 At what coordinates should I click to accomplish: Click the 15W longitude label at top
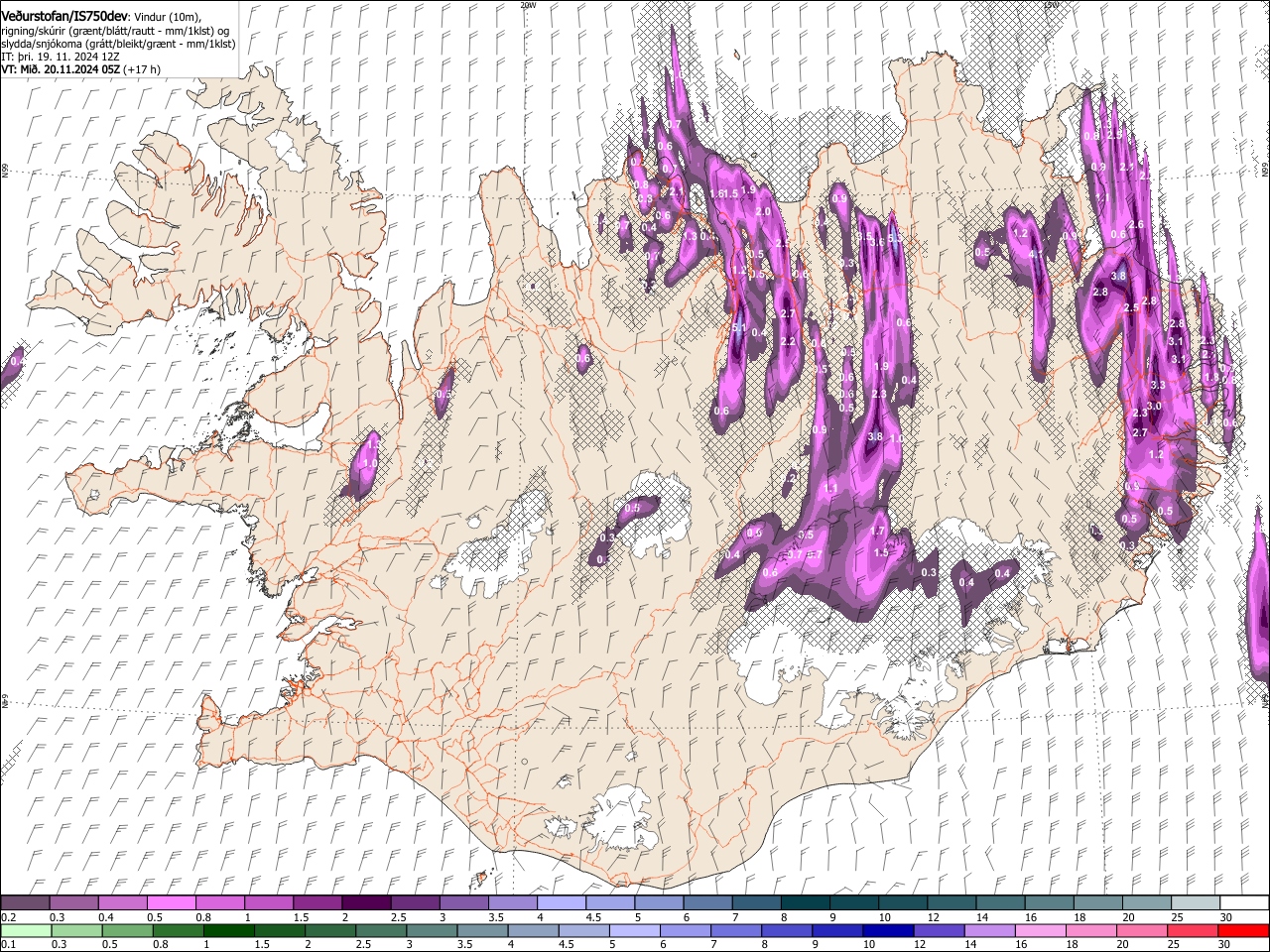click(1051, 5)
